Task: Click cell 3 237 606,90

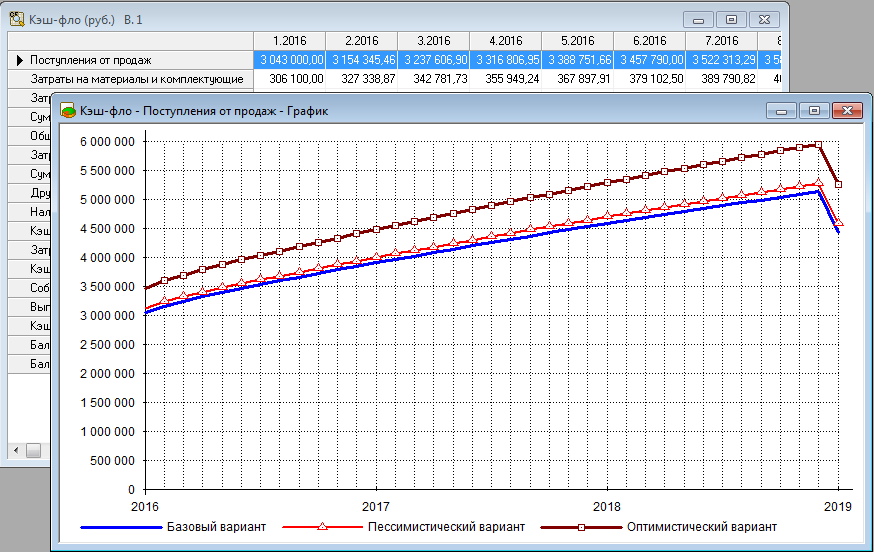Action: click(x=434, y=60)
